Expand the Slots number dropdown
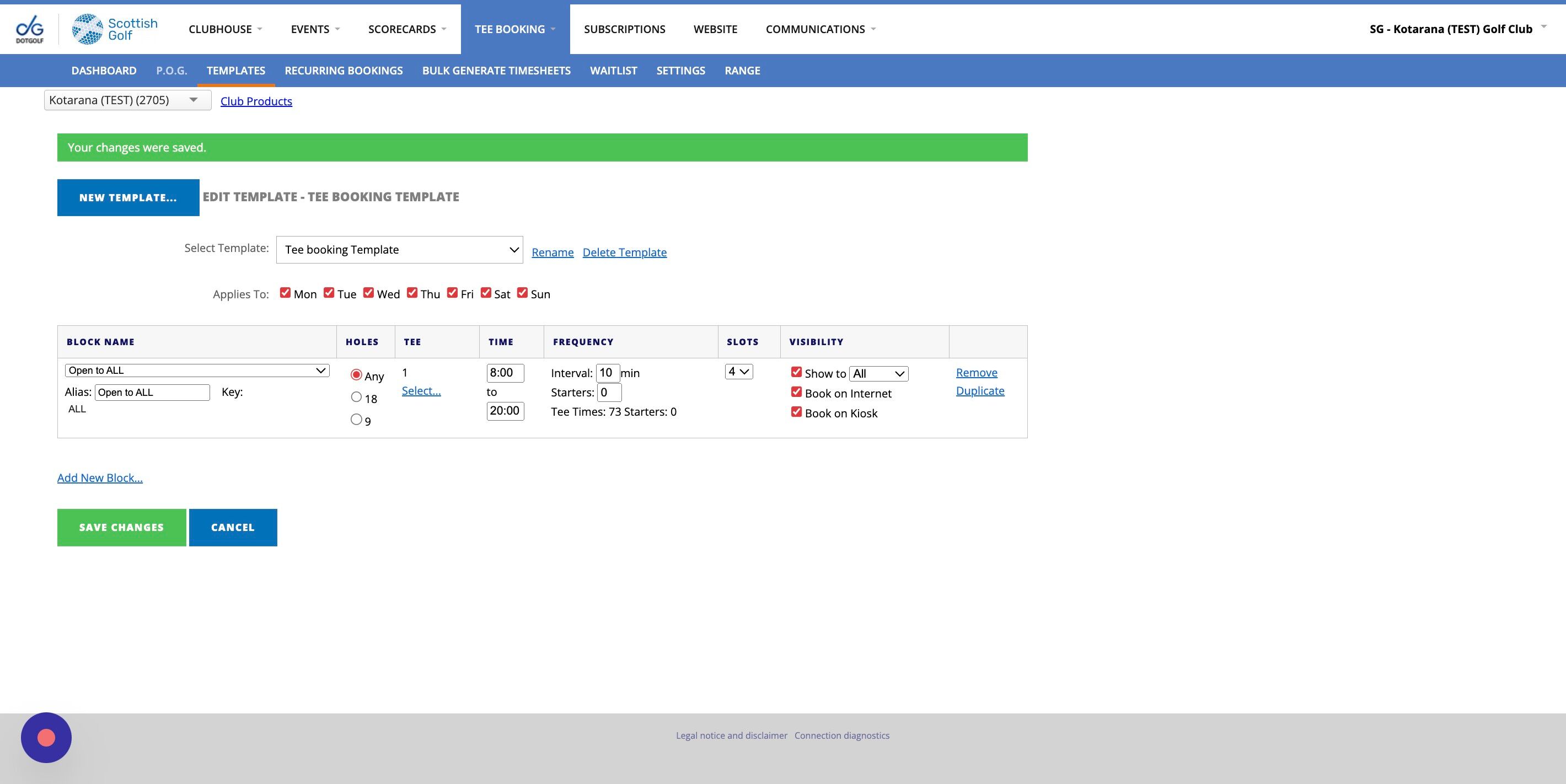 [739, 372]
